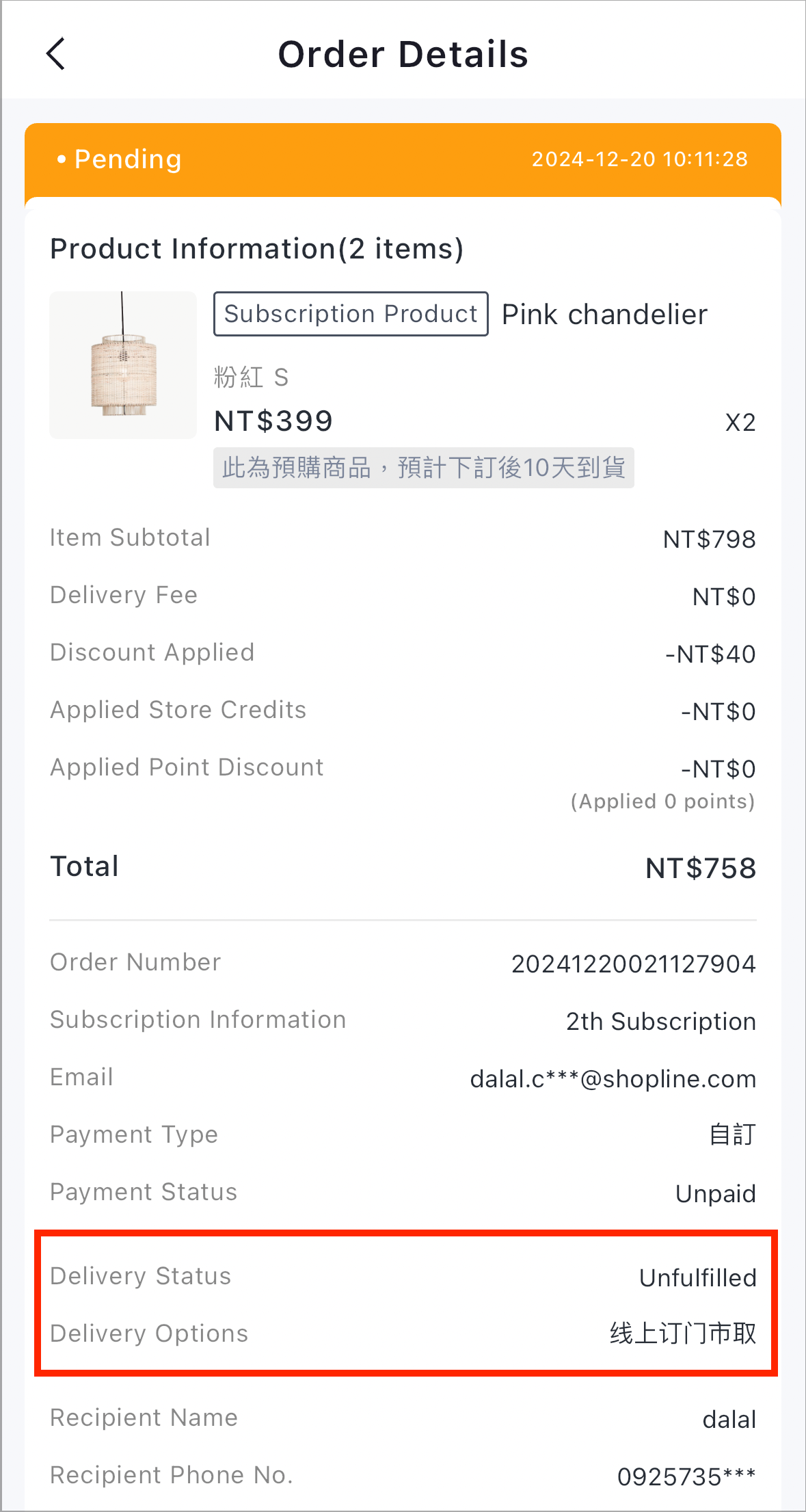Tap the Discount Applied -NT$40 value
This screenshot has height=1512, width=806.
tap(711, 654)
